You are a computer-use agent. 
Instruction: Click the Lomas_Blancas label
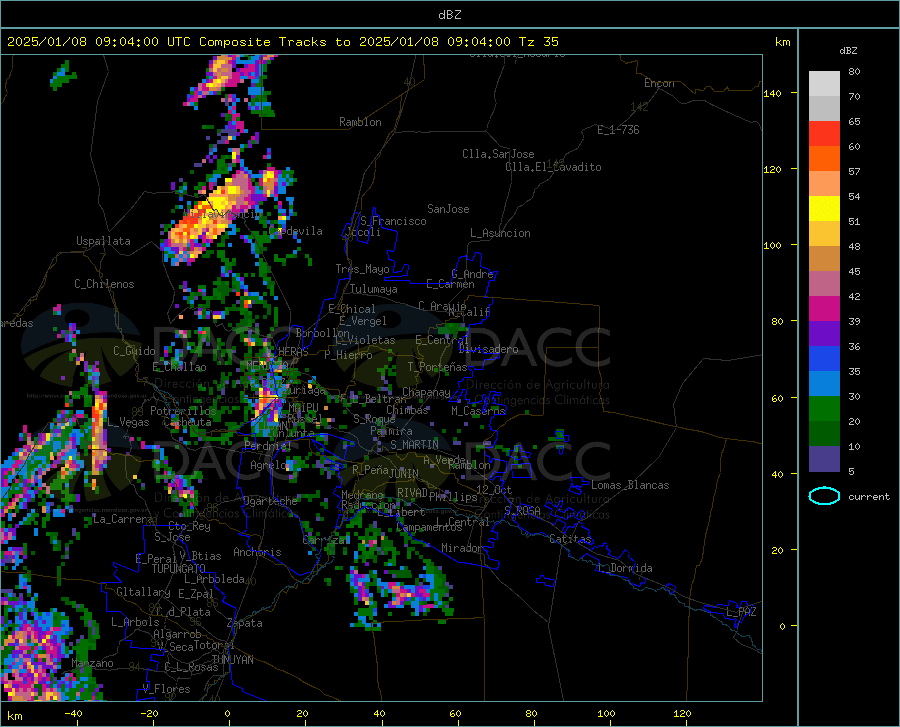tap(630, 485)
